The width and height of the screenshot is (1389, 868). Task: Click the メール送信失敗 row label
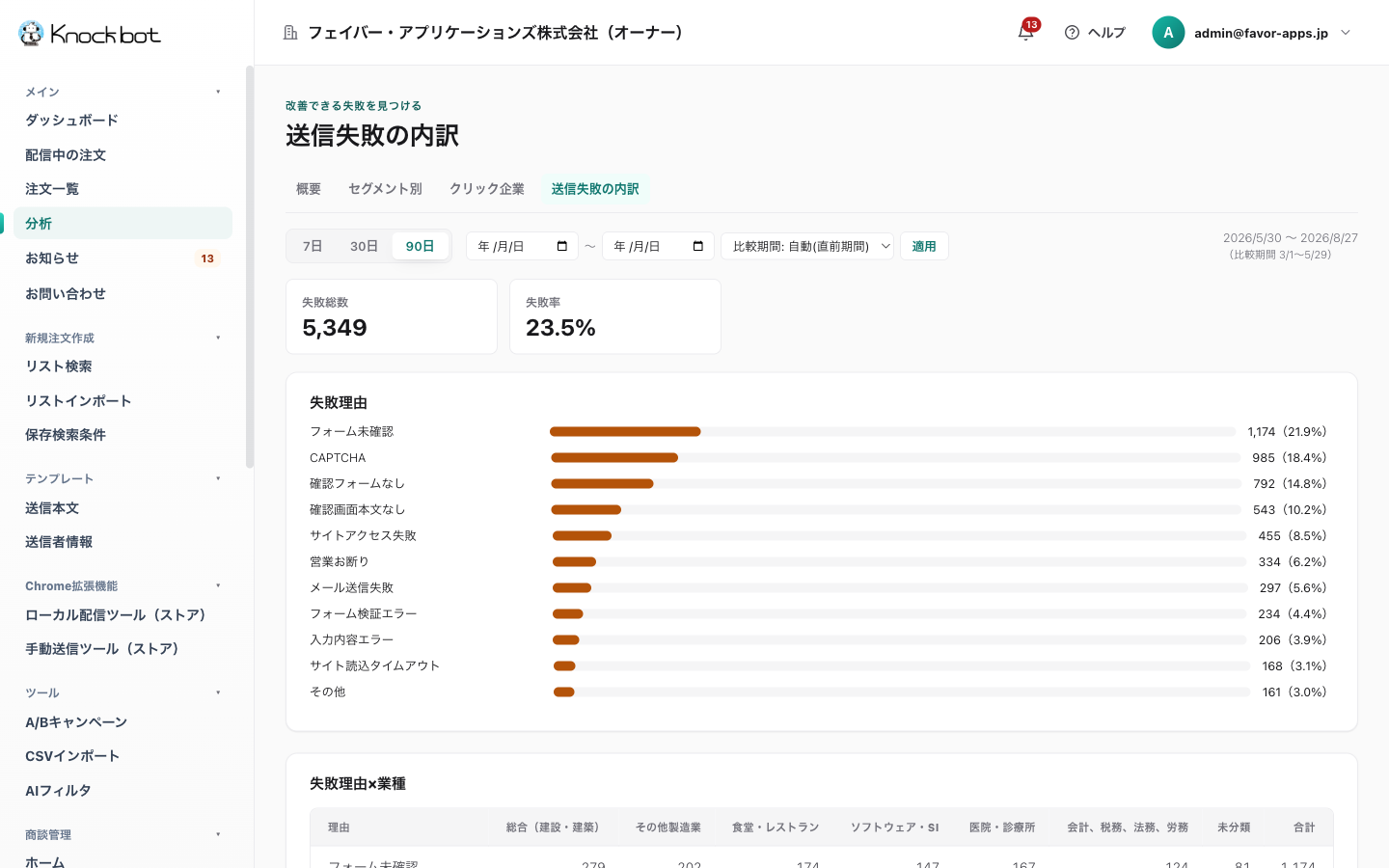pyautogui.click(x=351, y=587)
